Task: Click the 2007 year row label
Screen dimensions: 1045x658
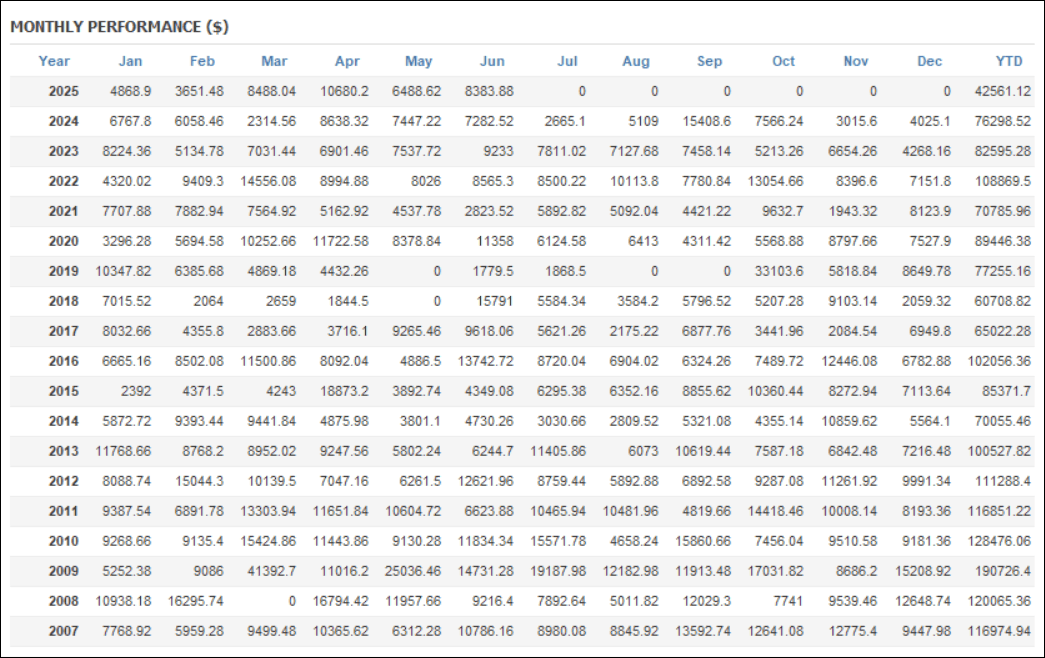Action: click(63, 631)
